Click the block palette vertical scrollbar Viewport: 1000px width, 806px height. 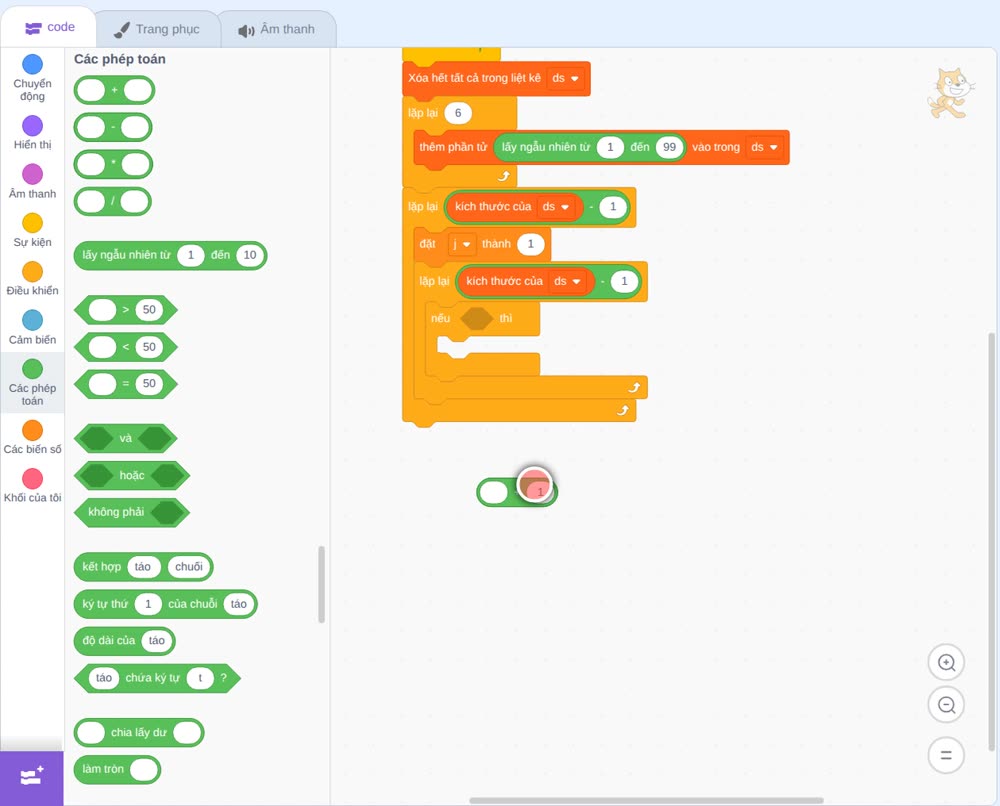pos(321,584)
